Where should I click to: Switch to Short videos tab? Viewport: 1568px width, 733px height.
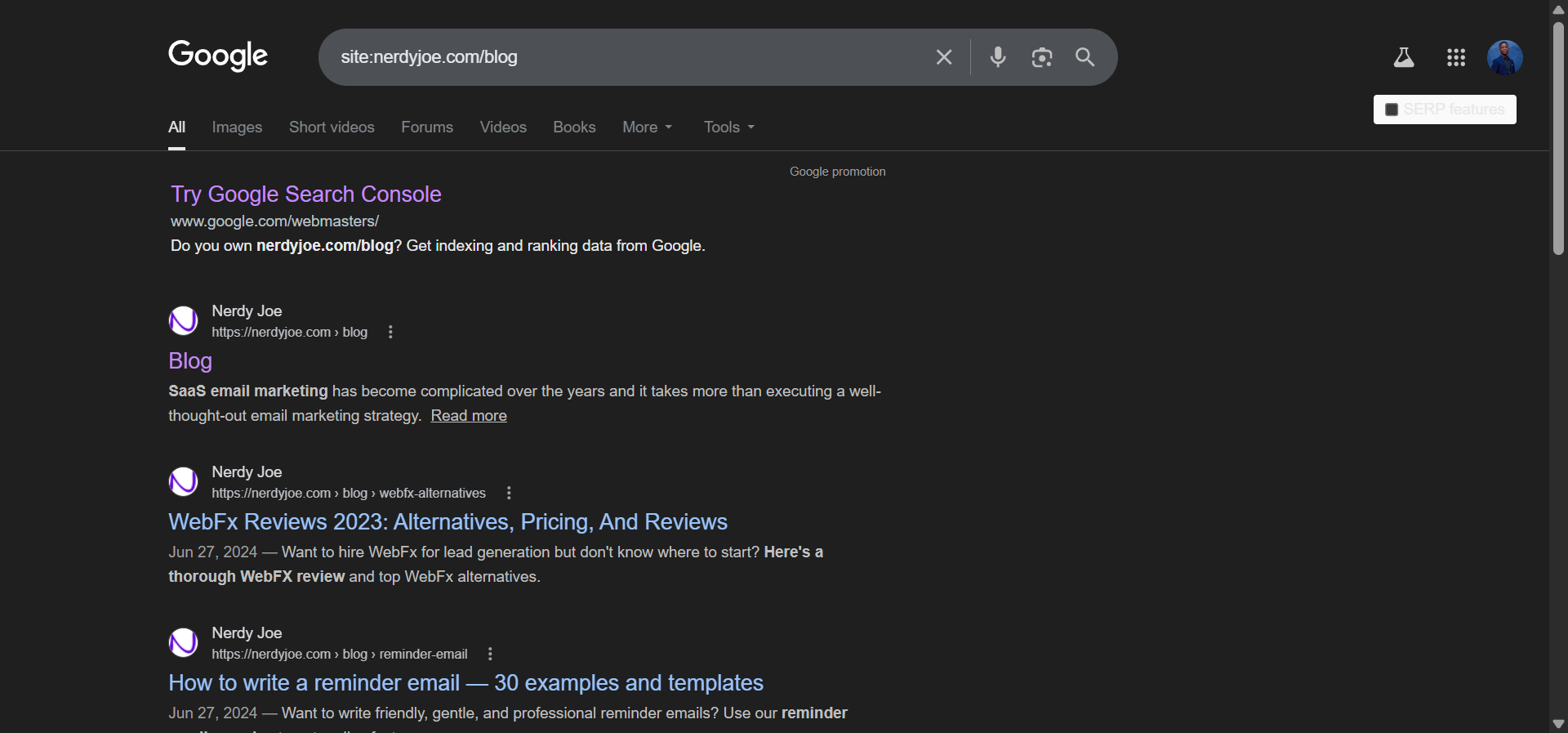pyautogui.click(x=332, y=127)
